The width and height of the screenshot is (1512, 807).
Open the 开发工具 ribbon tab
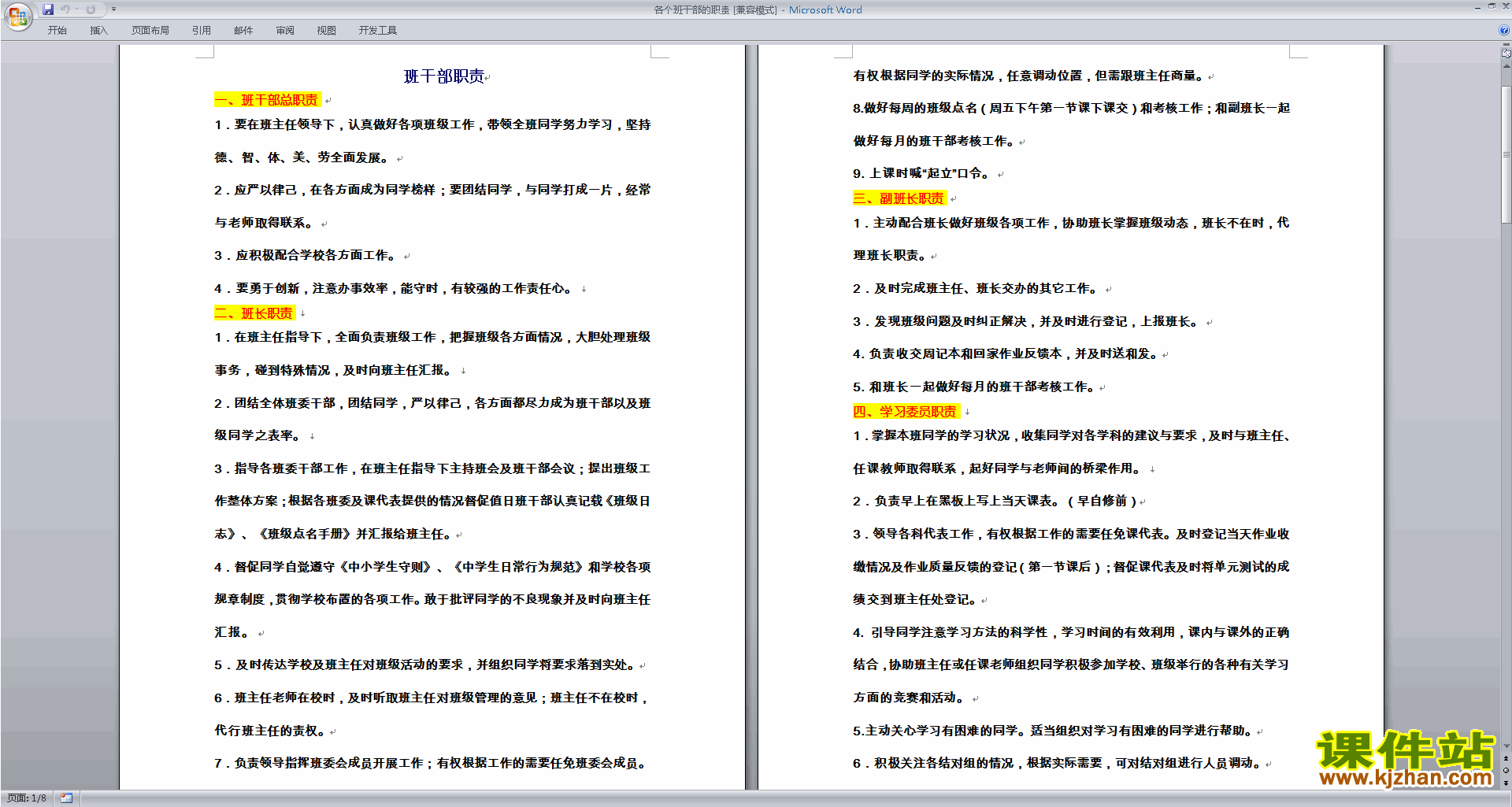tap(378, 31)
